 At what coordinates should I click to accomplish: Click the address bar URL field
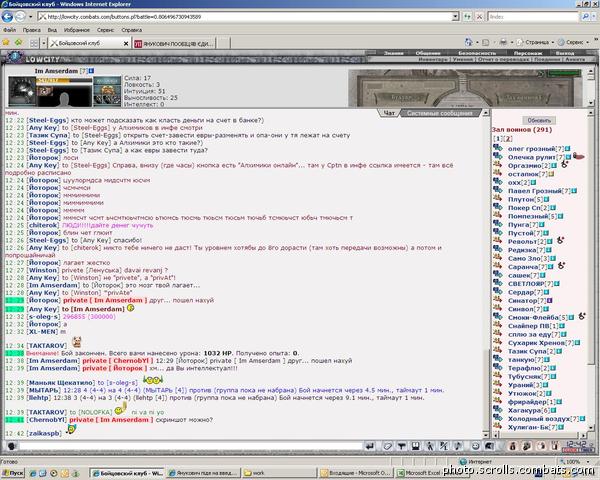(x=245, y=17)
